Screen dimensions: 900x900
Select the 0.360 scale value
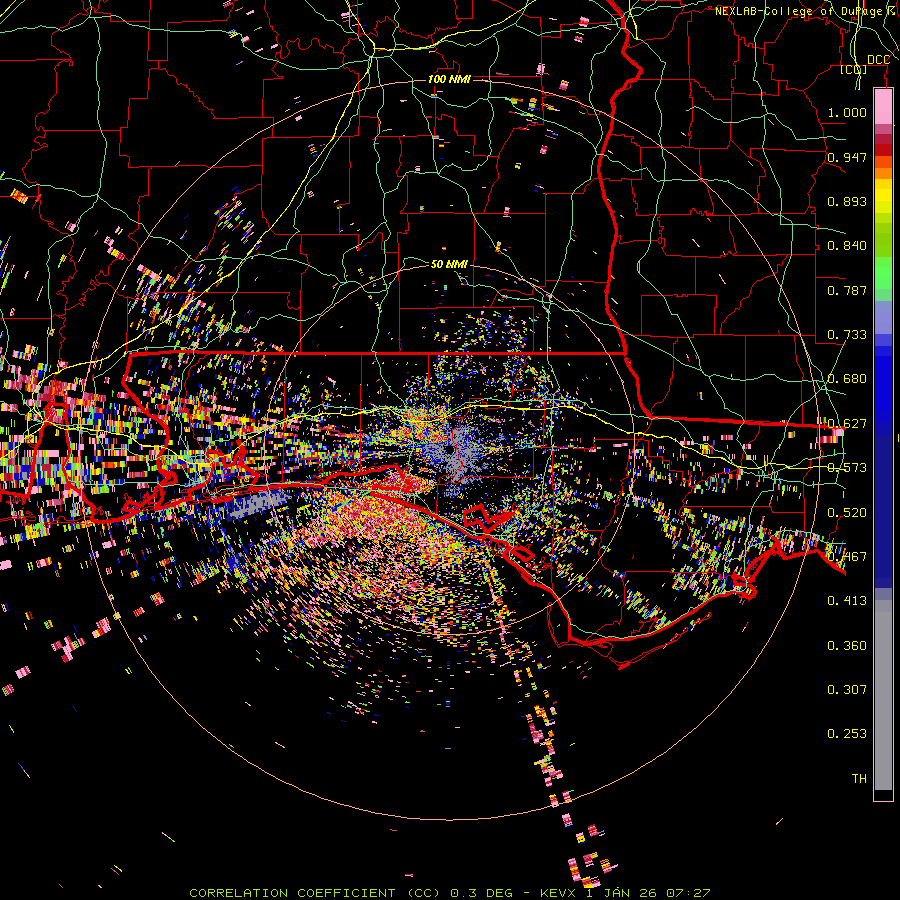847,645
